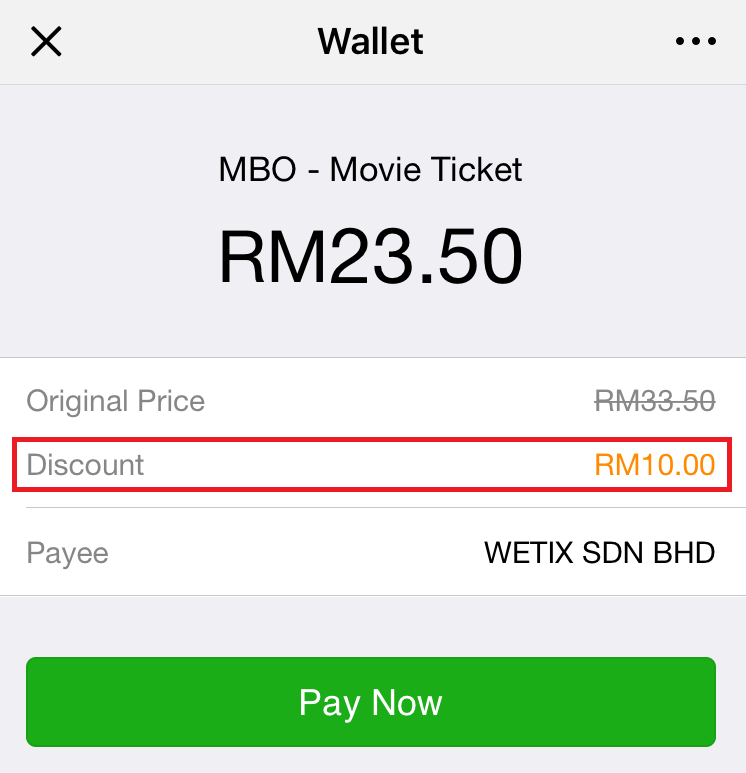This screenshot has width=746, height=773.
Task: Click the Payee label
Action: [67, 553]
